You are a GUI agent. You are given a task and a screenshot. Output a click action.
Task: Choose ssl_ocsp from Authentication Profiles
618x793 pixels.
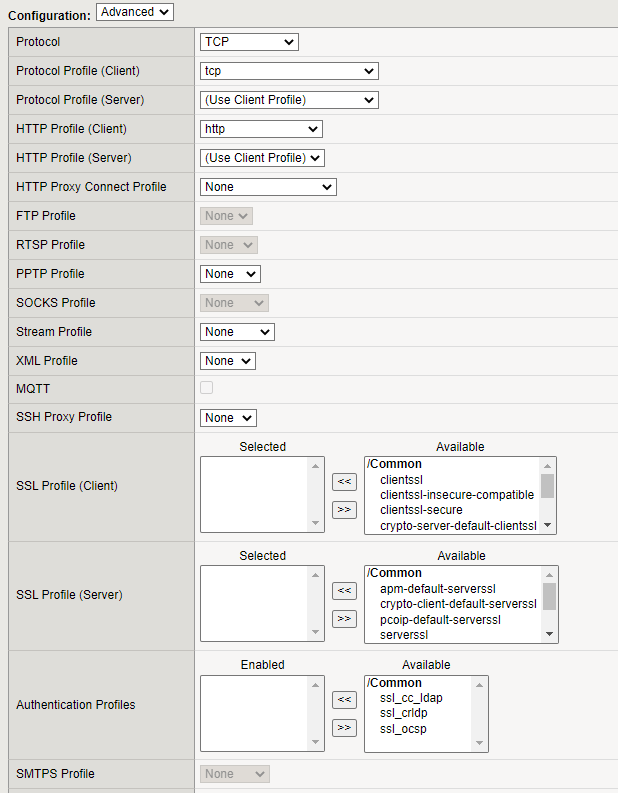(404, 729)
